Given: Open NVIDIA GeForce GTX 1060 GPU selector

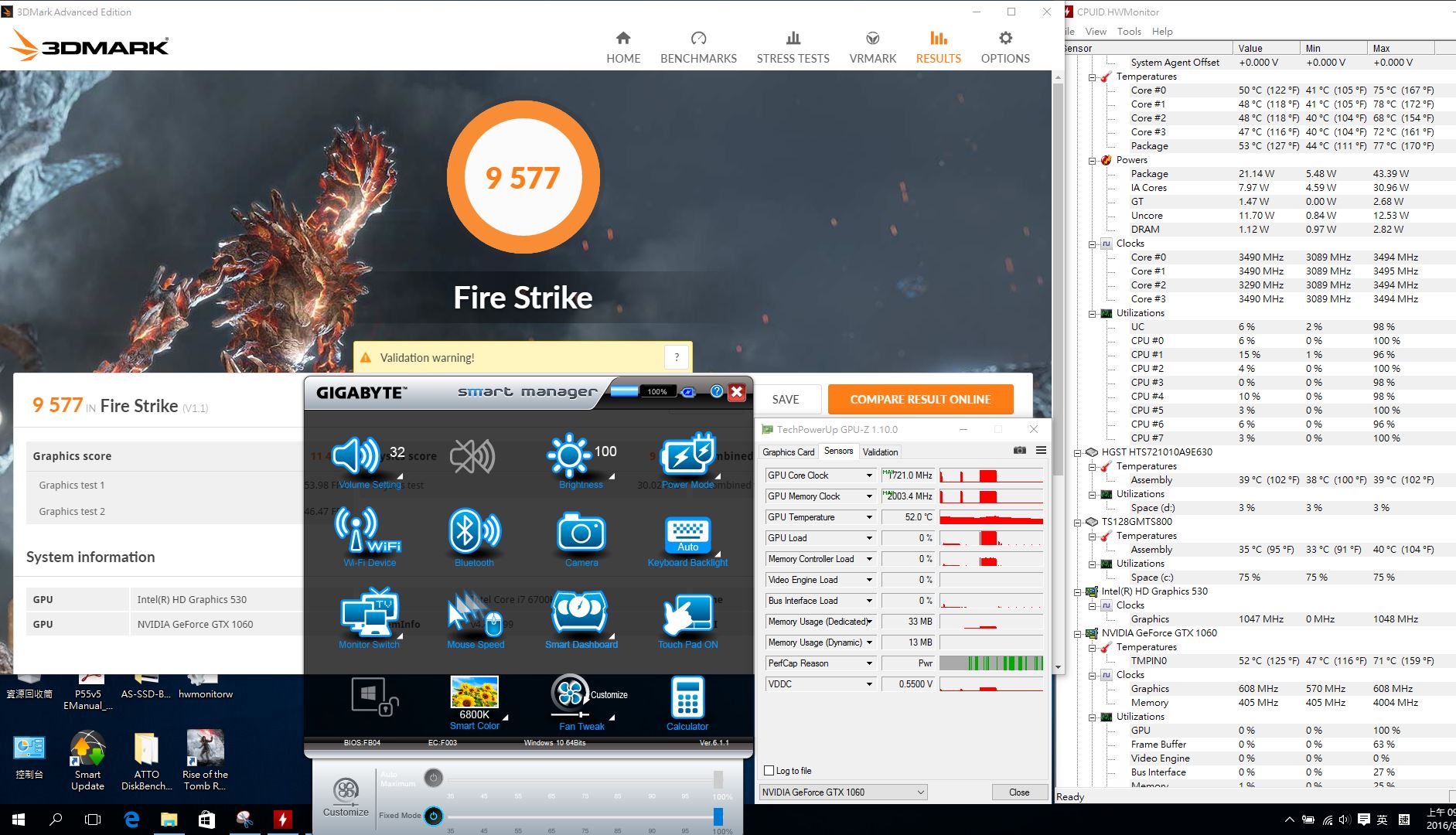Looking at the screenshot, I should (x=843, y=792).
